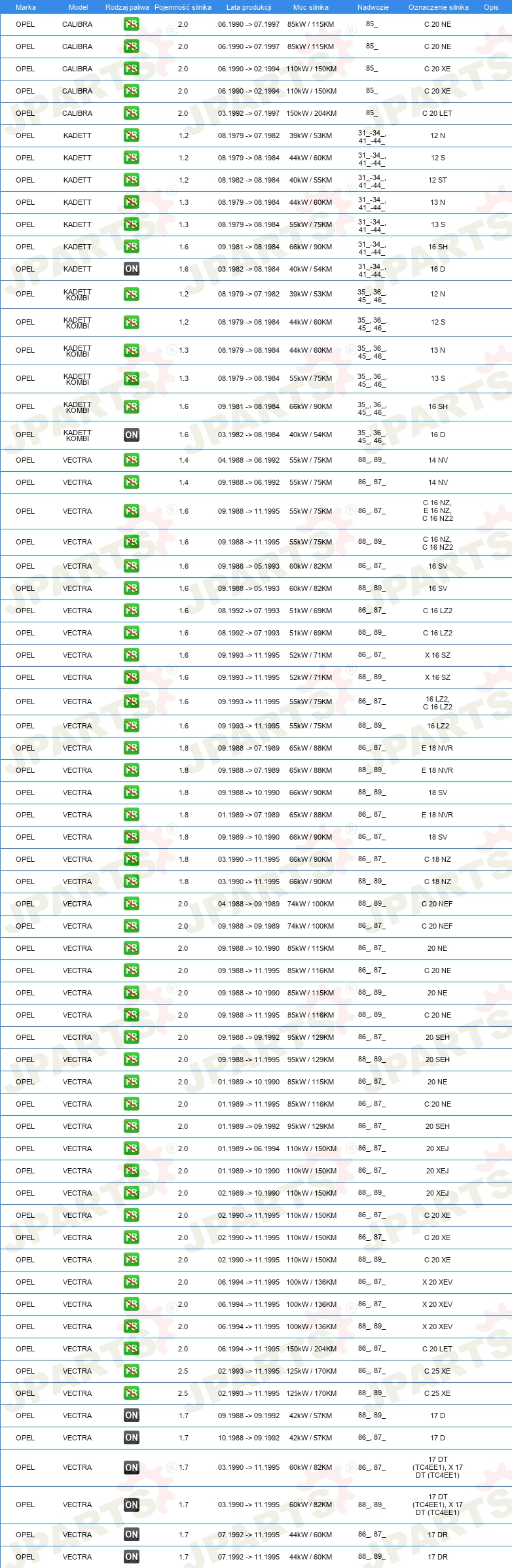This screenshot has width=512, height=1568.
Task: Click the Nadwozie column header
Action: click(373, 7)
